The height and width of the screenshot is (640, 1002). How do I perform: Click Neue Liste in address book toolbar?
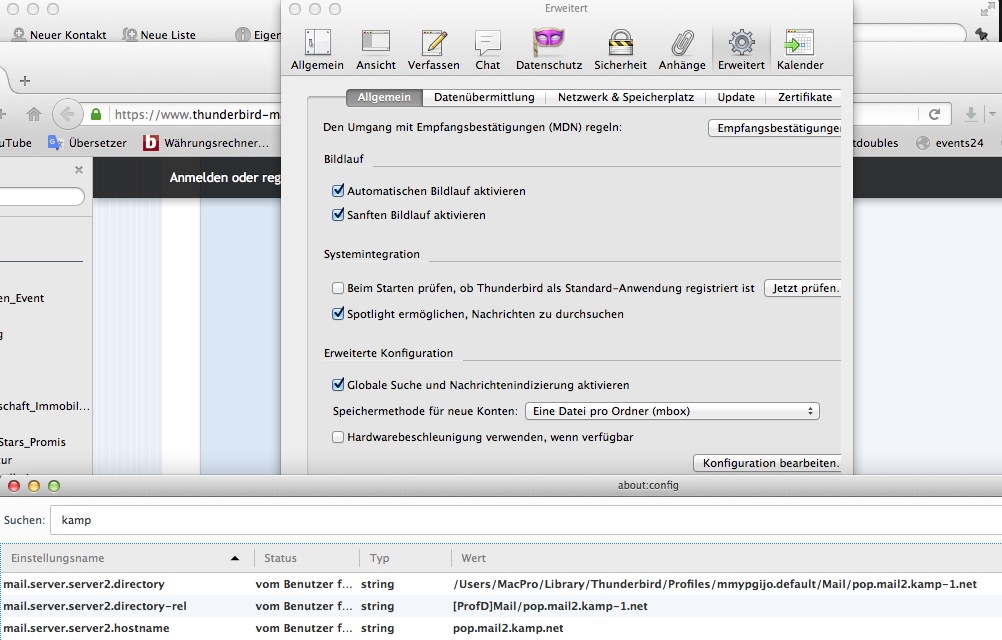(159, 34)
